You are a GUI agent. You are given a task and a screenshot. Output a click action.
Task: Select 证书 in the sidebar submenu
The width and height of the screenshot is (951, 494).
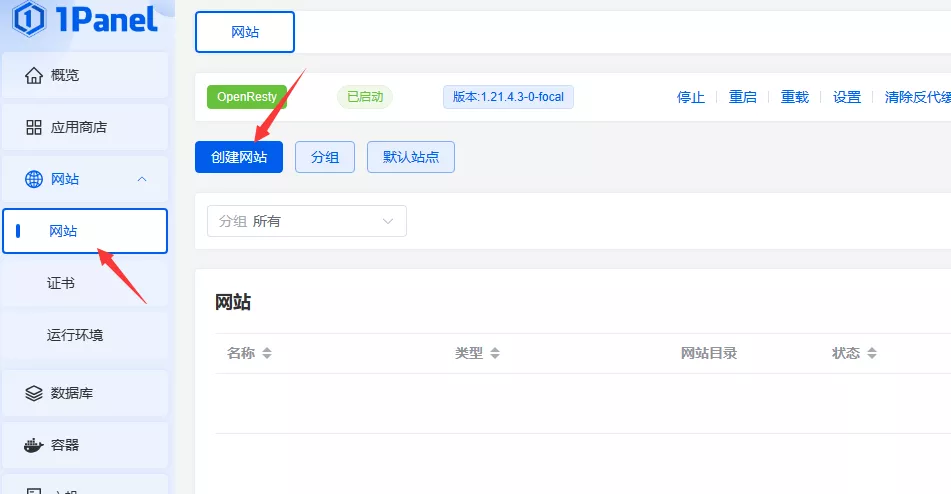tap(61, 283)
